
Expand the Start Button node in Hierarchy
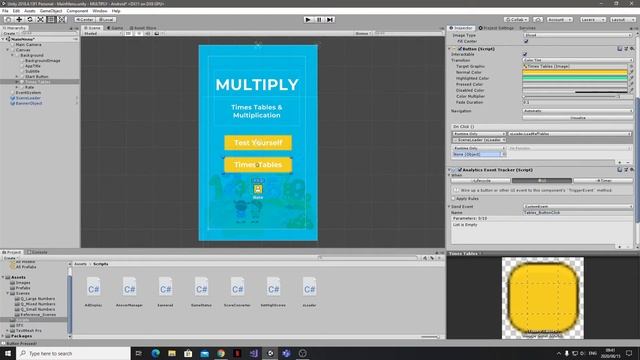pos(17,76)
